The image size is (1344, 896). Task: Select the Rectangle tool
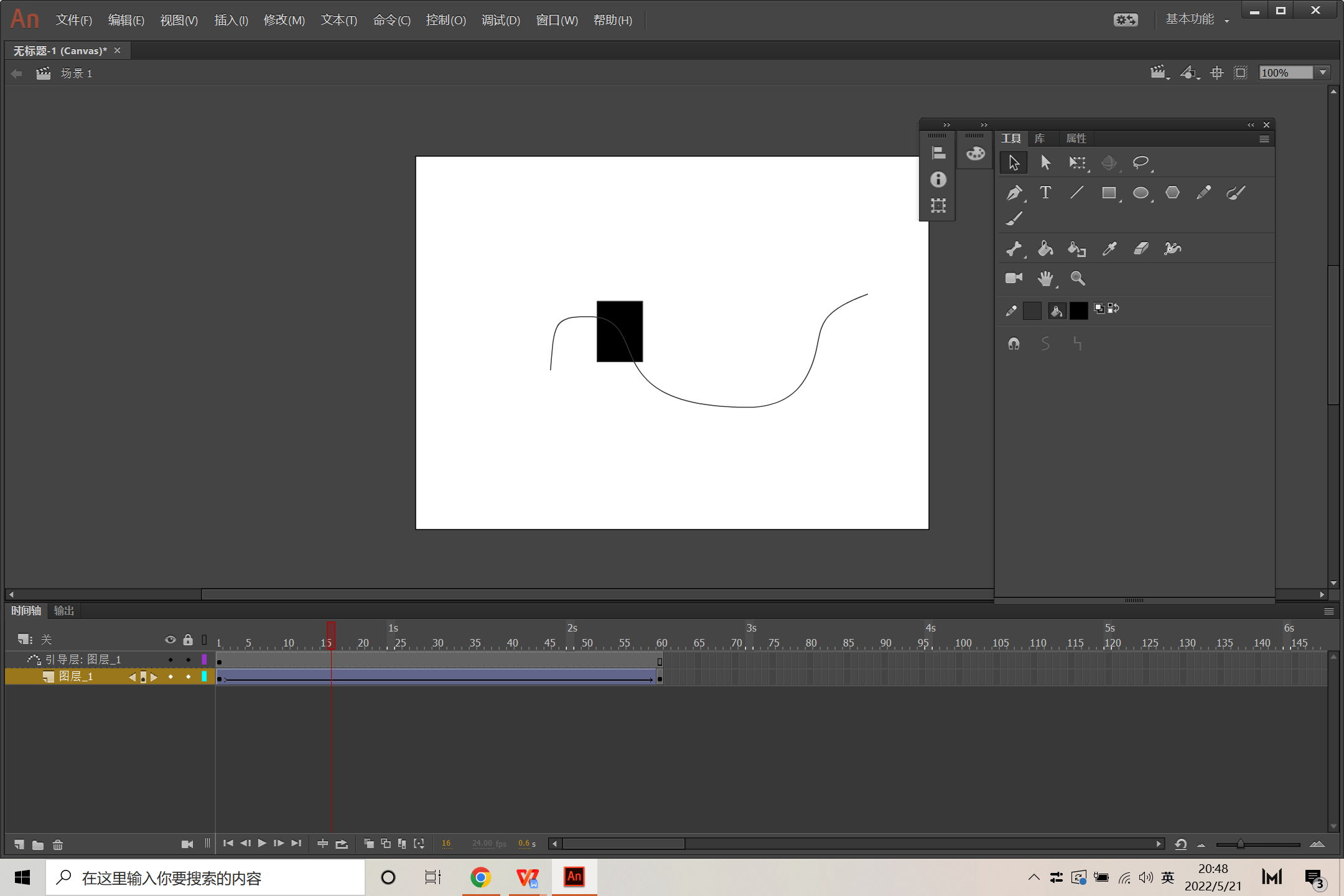coord(1109,193)
